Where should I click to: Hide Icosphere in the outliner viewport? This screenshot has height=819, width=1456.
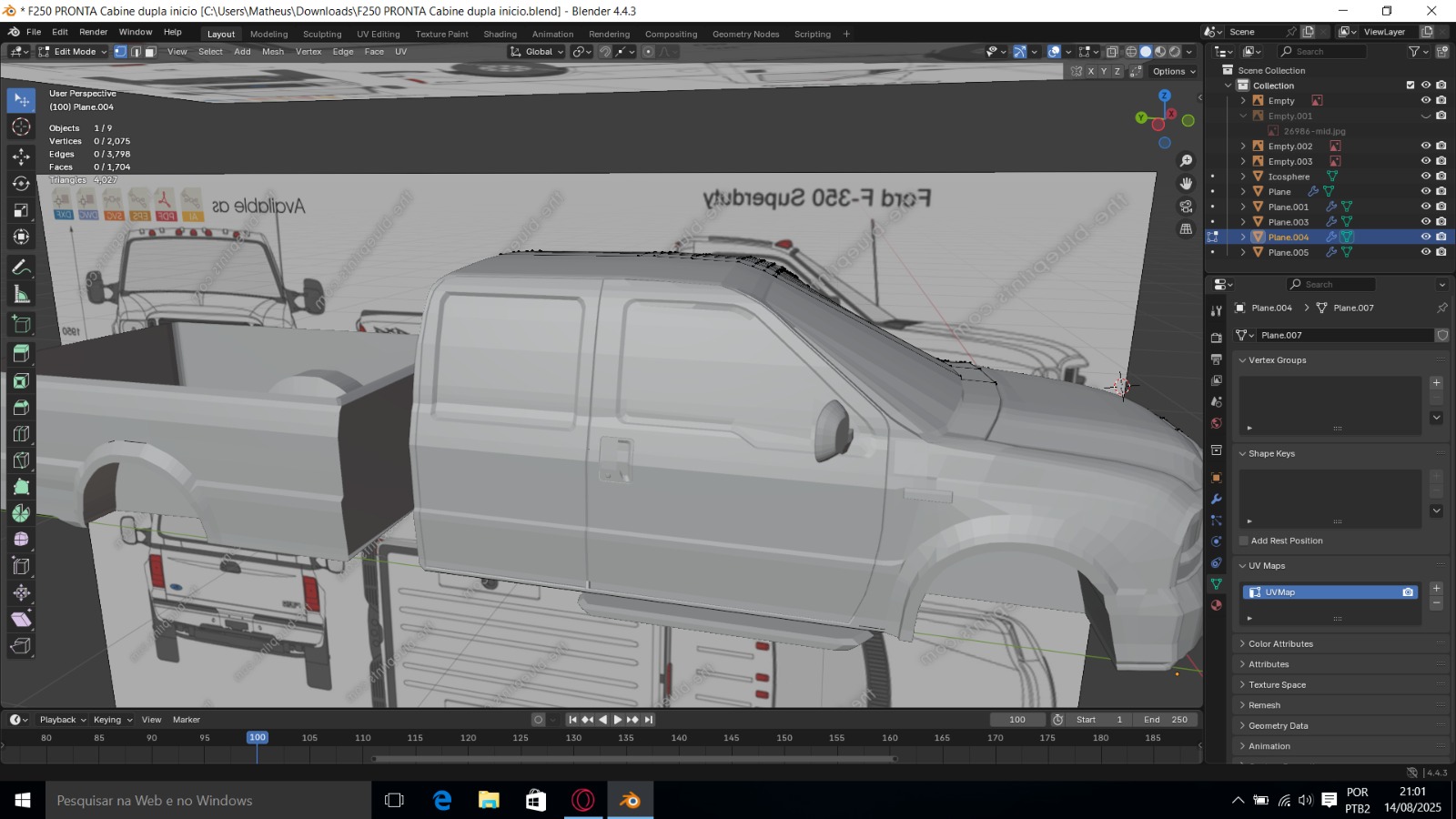(x=1426, y=177)
